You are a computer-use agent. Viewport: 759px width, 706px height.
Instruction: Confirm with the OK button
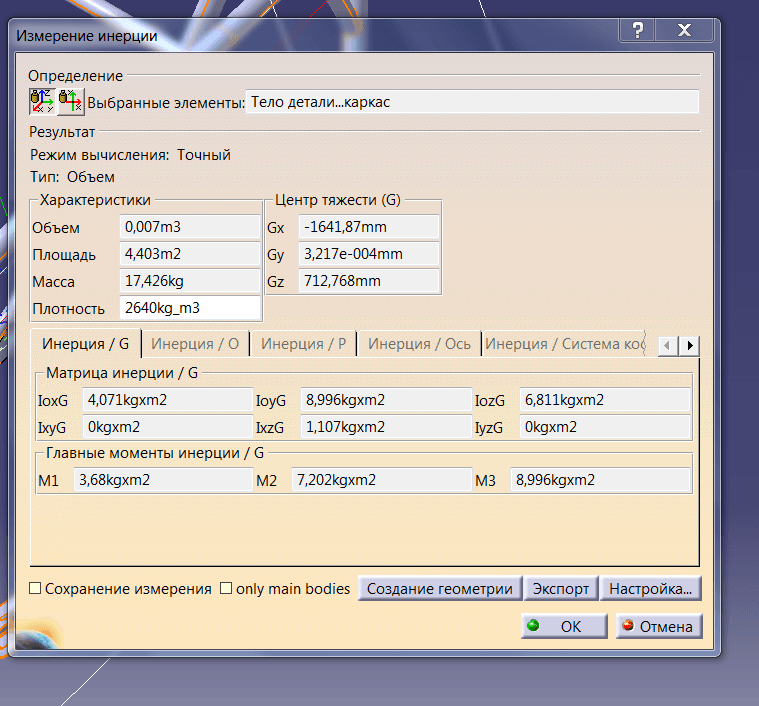tap(563, 627)
